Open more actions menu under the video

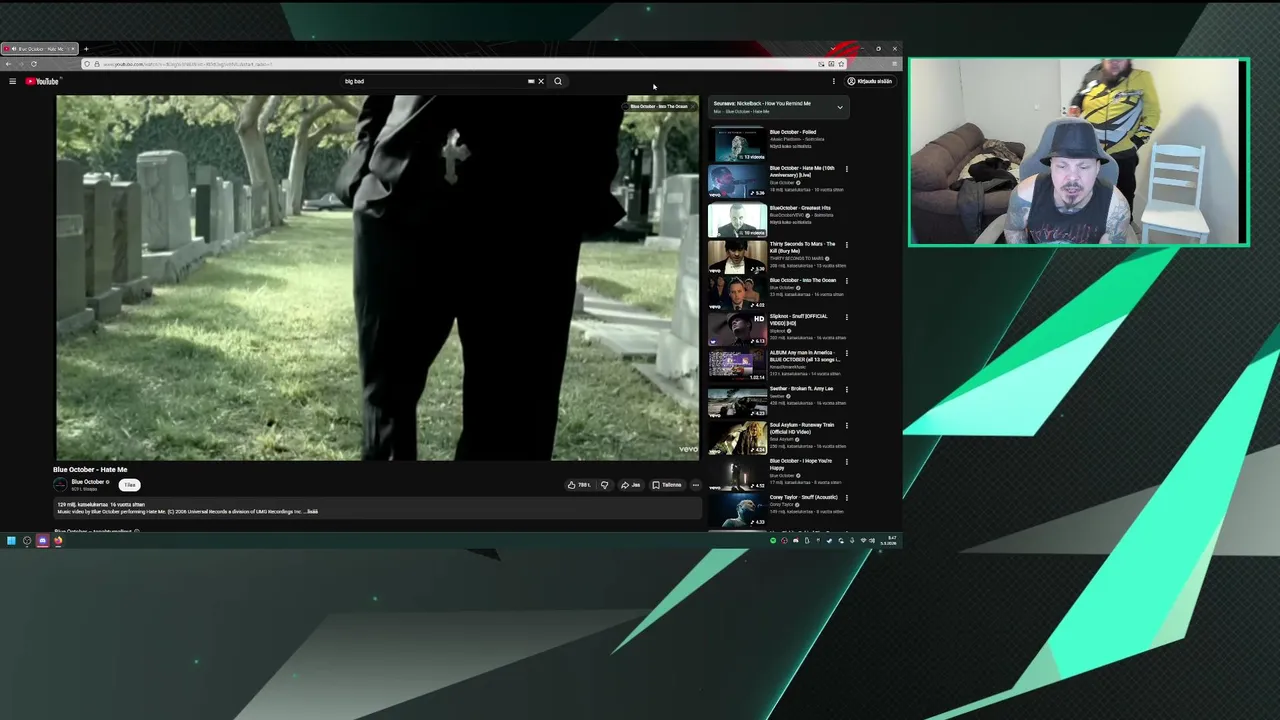695,485
